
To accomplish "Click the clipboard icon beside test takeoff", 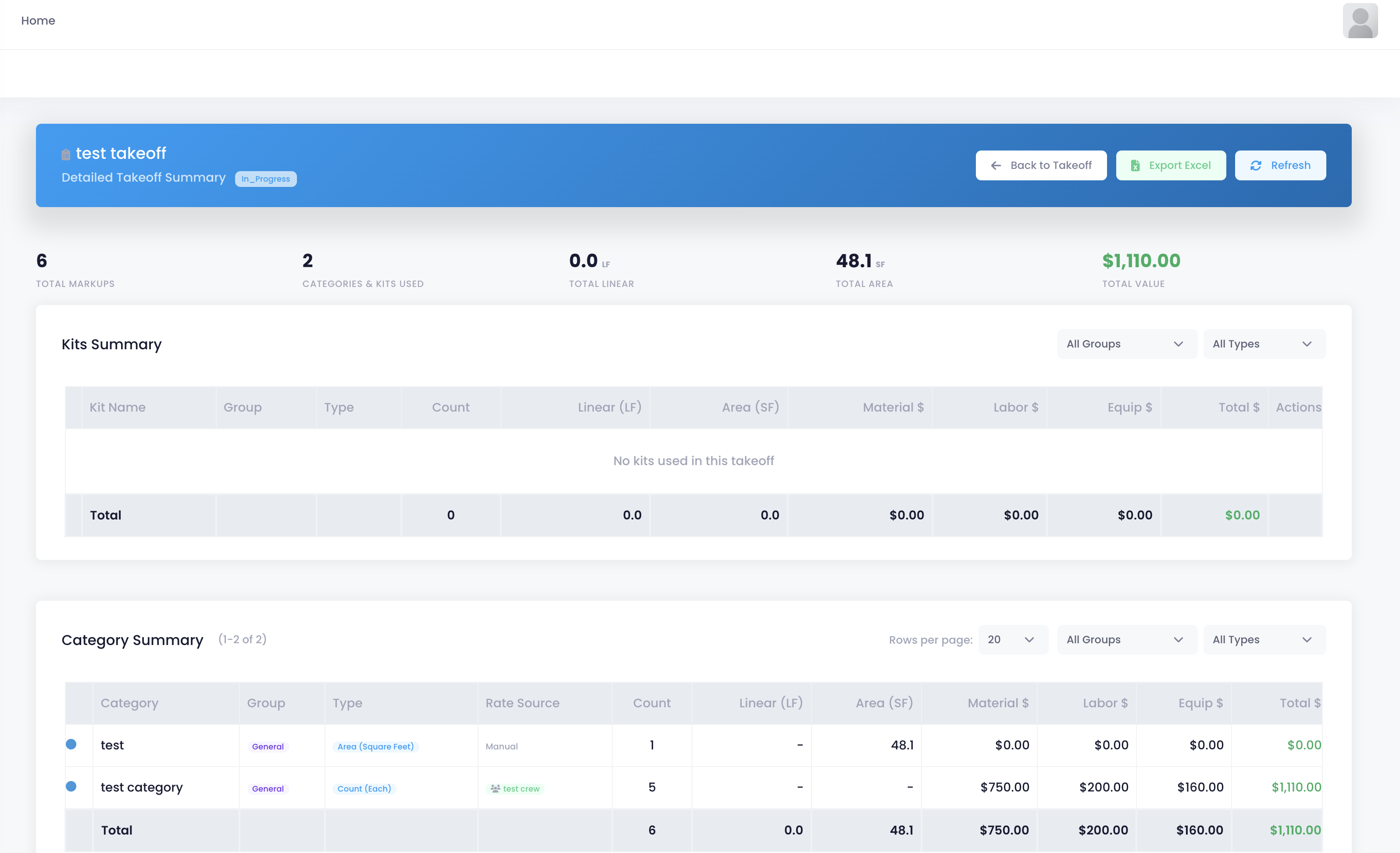I will click(66, 154).
